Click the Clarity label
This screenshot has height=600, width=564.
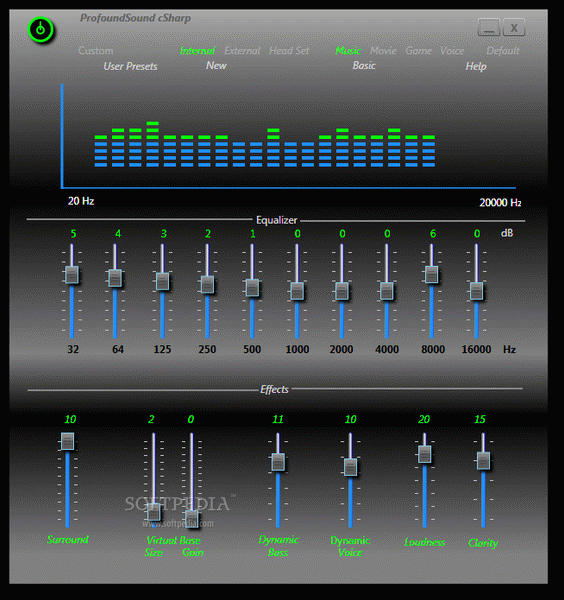point(483,543)
